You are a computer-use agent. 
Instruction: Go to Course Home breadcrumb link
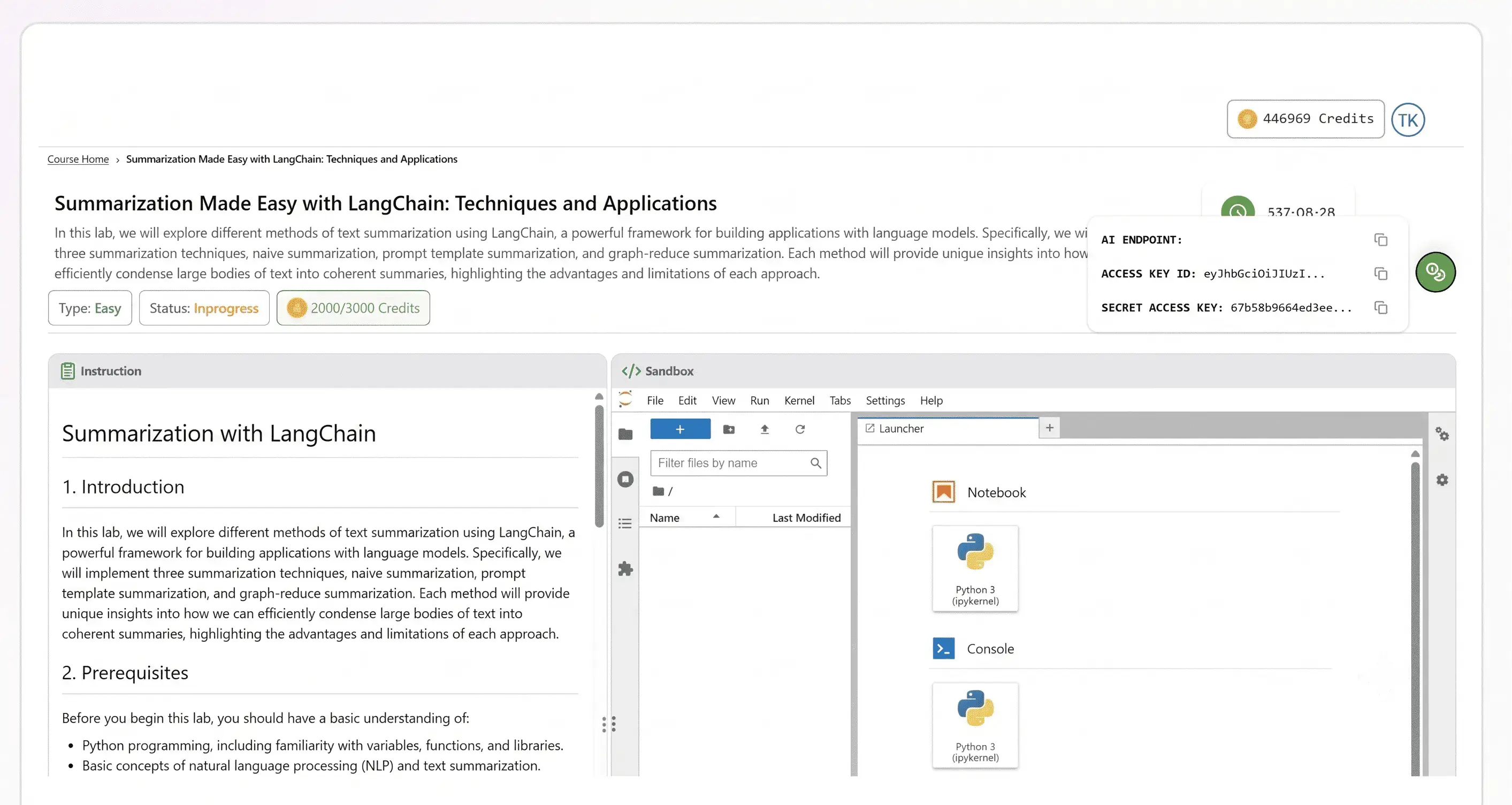pos(78,159)
